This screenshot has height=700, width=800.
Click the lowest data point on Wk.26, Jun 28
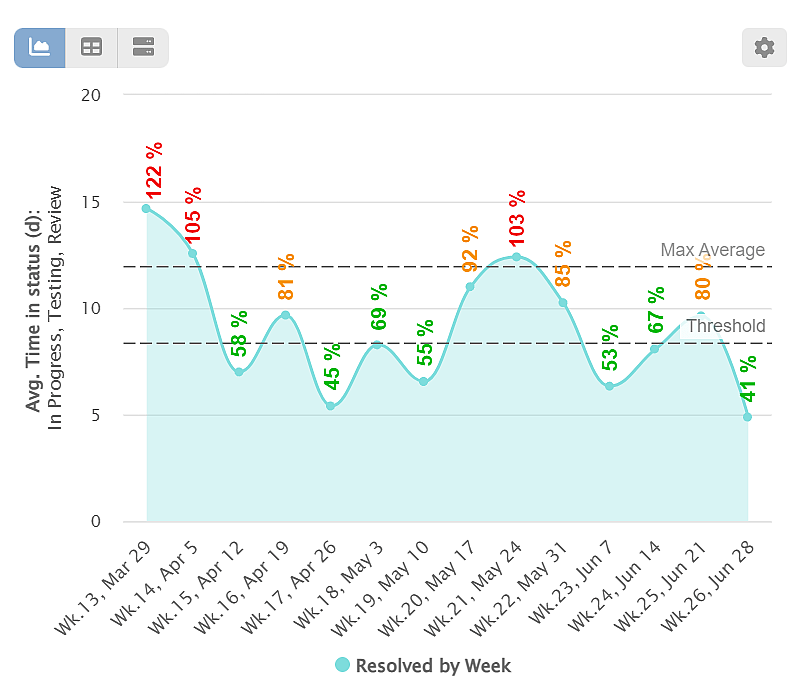point(748,418)
